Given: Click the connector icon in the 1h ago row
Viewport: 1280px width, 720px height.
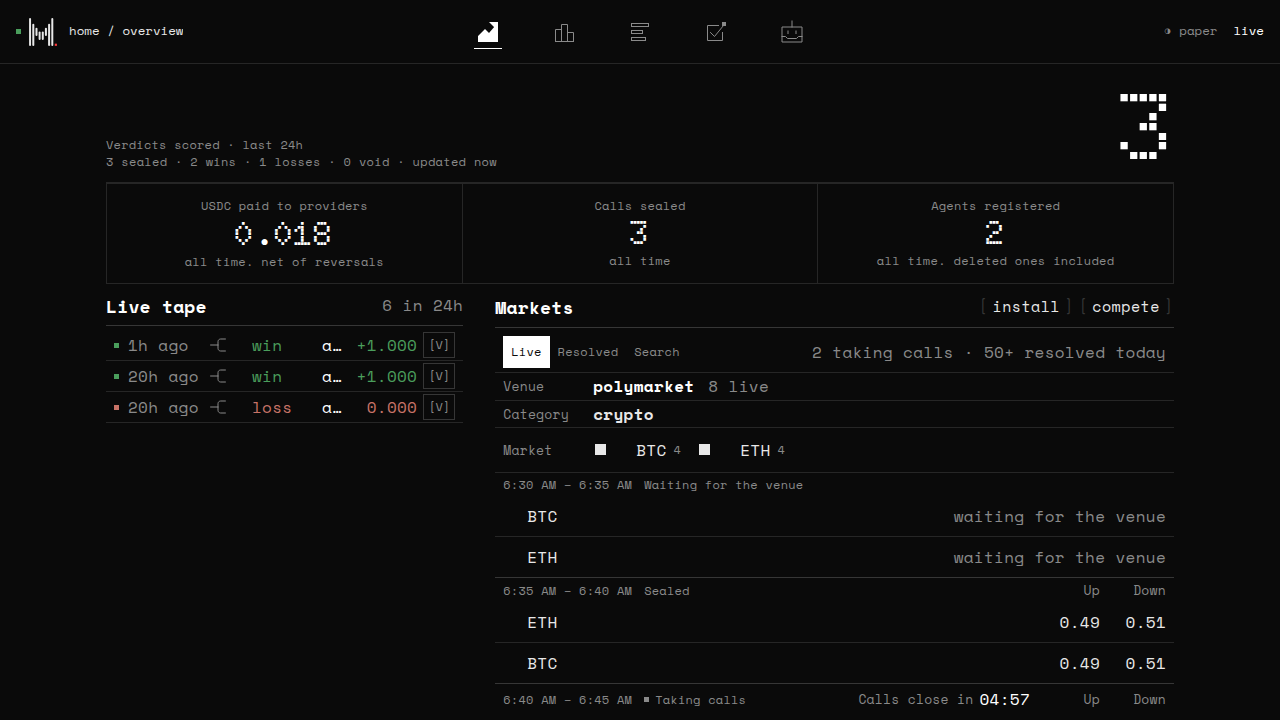Looking at the screenshot, I should coord(218,346).
